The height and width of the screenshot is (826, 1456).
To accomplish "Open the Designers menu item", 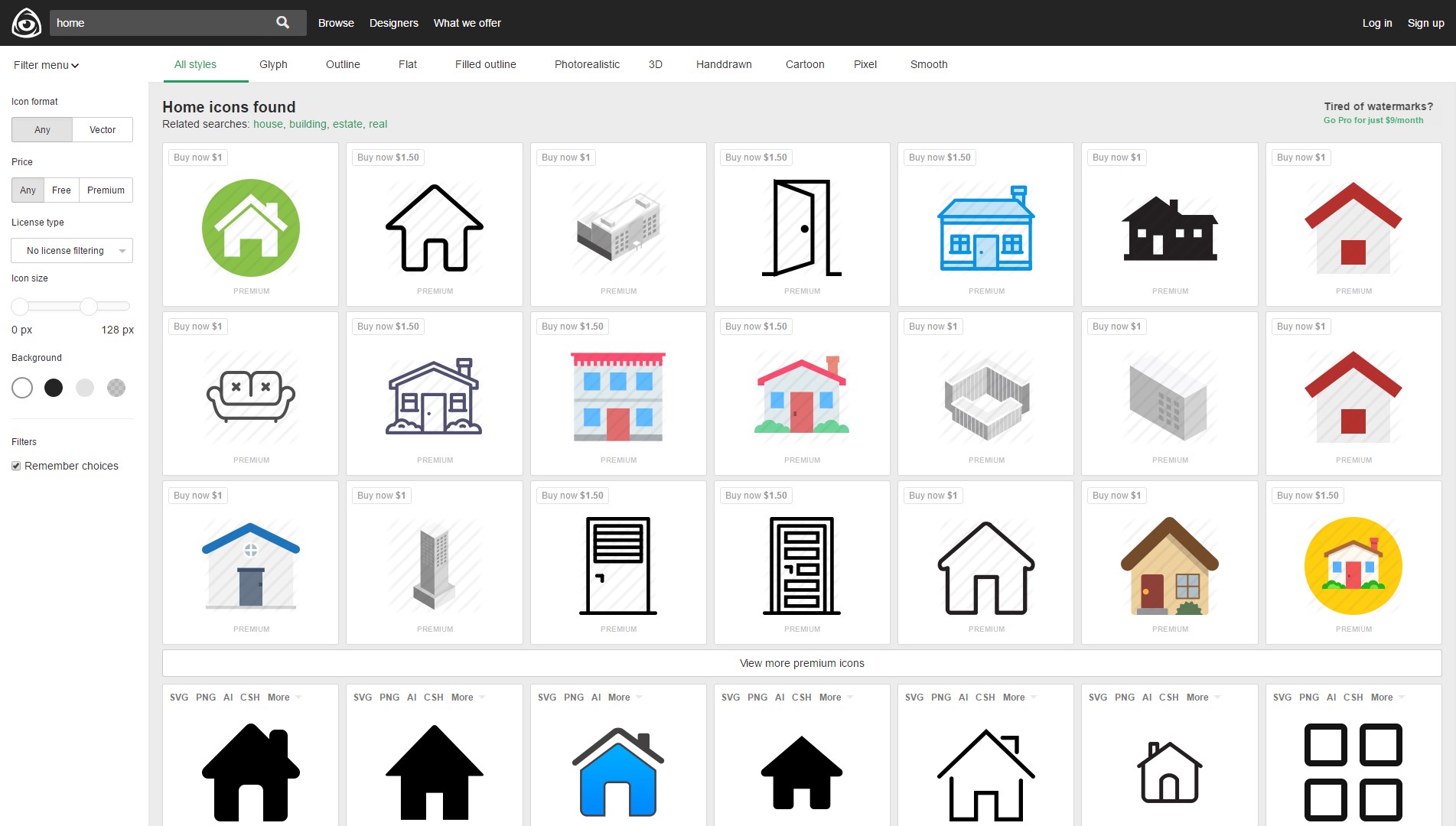I will pos(393,23).
